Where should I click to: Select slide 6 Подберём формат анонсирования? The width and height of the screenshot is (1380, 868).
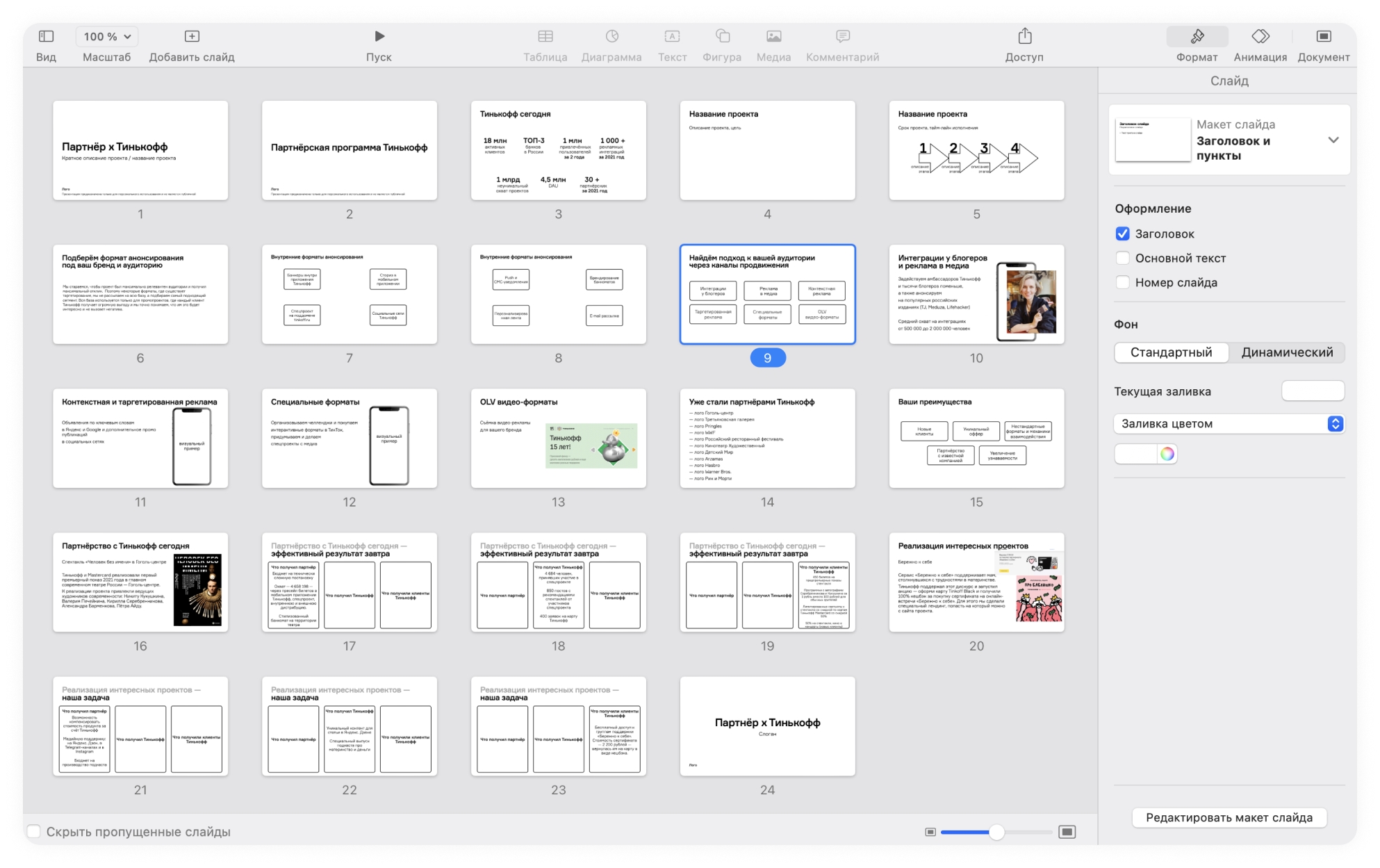(x=140, y=294)
